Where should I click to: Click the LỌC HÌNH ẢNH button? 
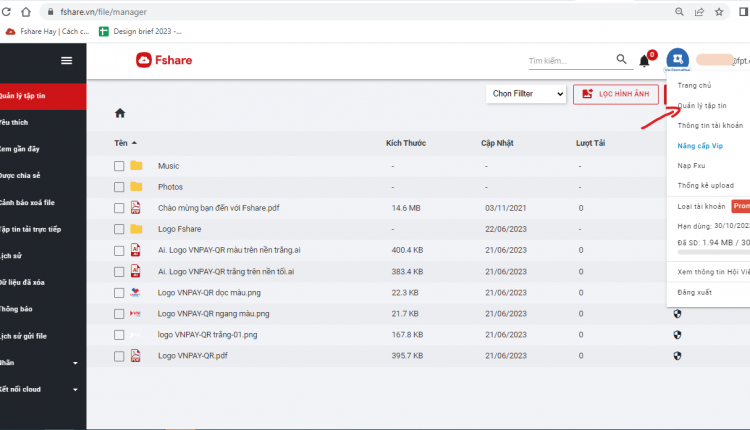[x=616, y=94]
